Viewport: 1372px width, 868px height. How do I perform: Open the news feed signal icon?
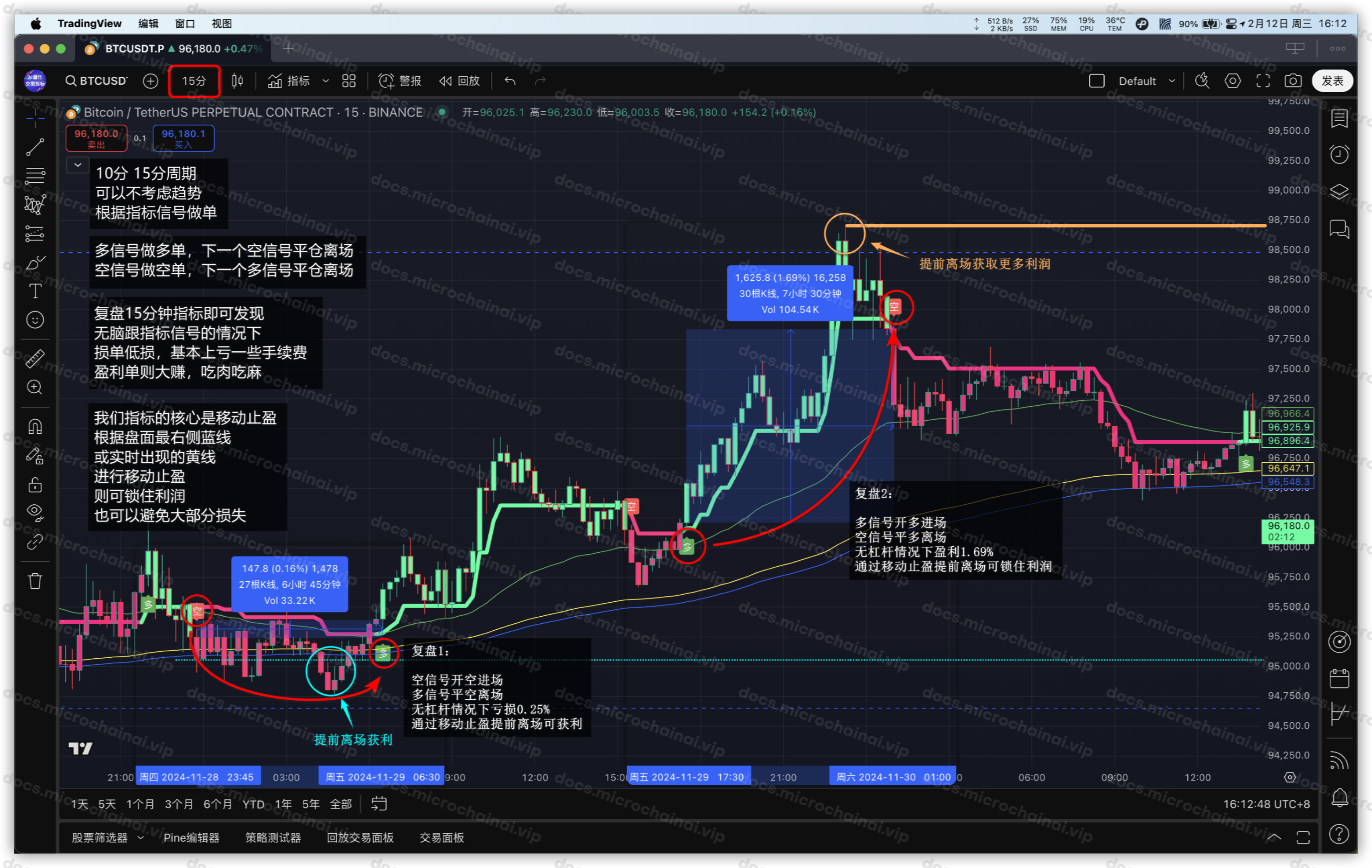click(1339, 760)
